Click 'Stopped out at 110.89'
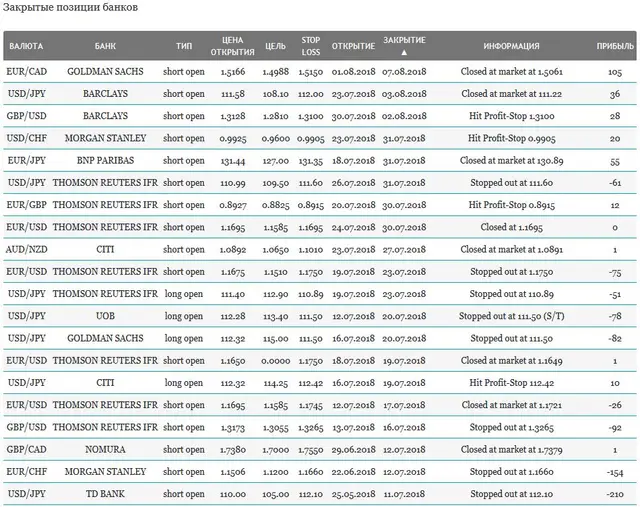The height and width of the screenshot is (507, 640). point(511,294)
